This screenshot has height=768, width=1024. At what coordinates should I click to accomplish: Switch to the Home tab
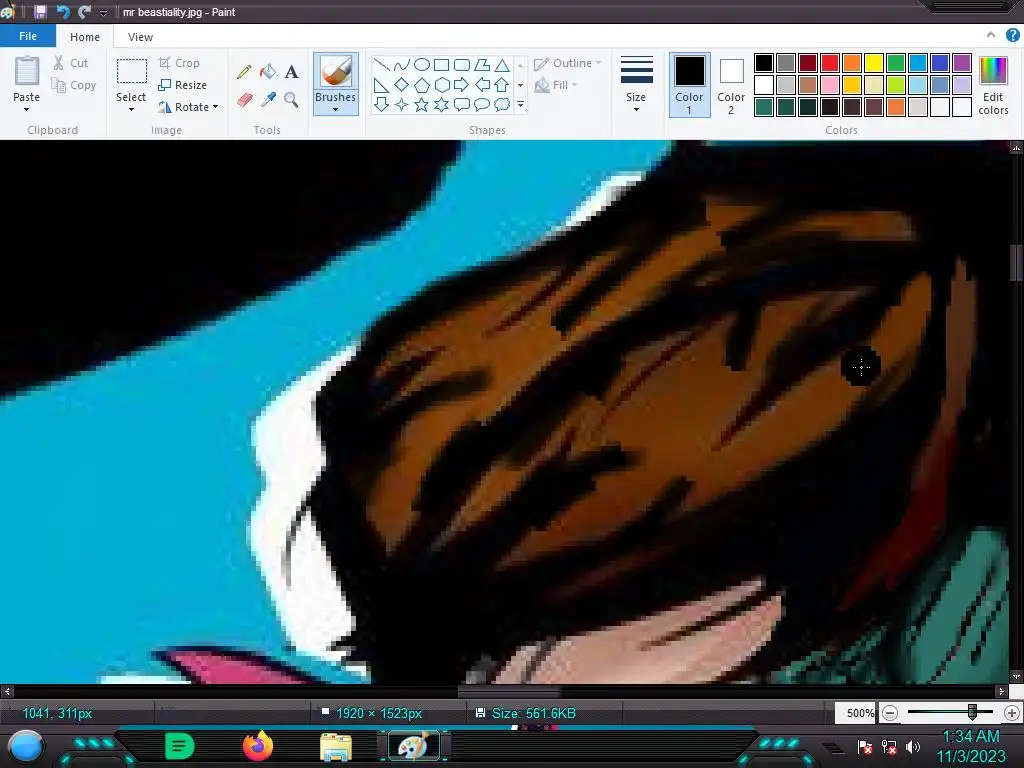85,37
